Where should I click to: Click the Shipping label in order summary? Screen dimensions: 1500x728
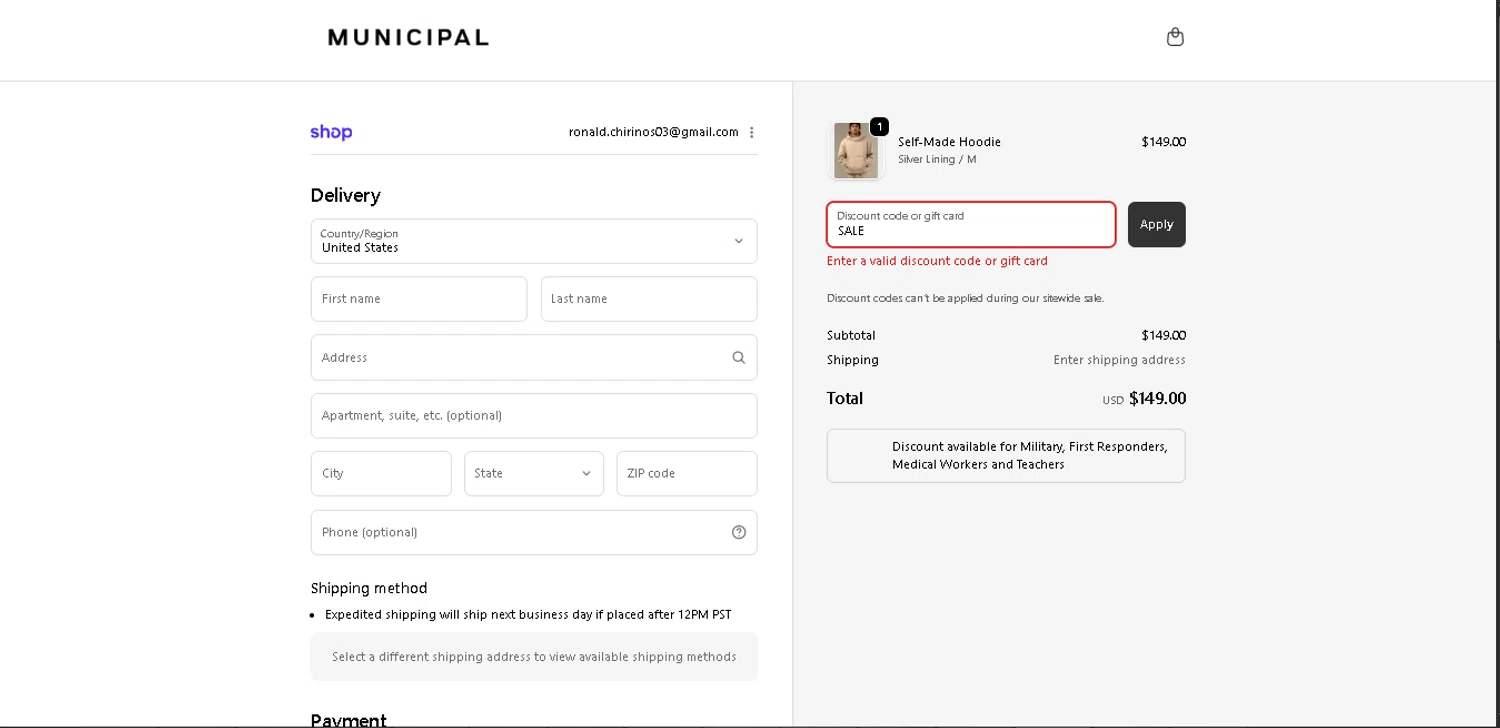click(853, 360)
